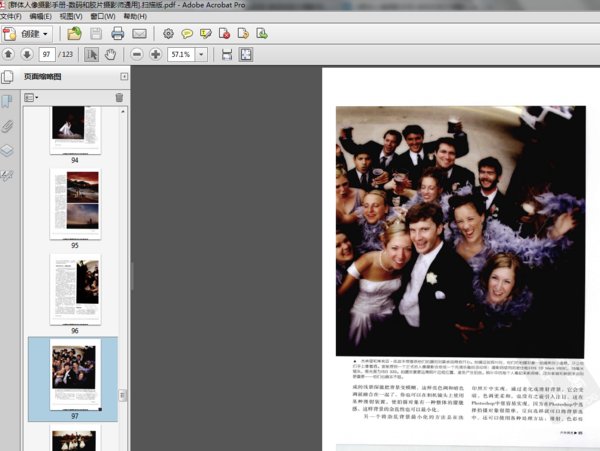Click the thumbnail panel scrollbar thumb
Screen dimensions: 600x451
[123, 395]
